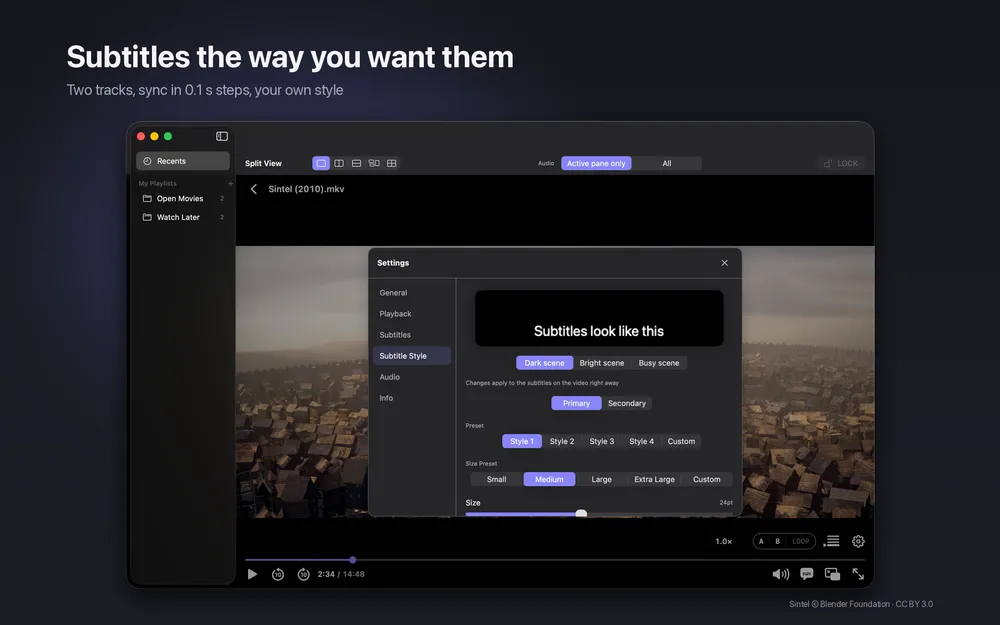
Task: Click the video progress bar handle
Action: (x=353, y=560)
